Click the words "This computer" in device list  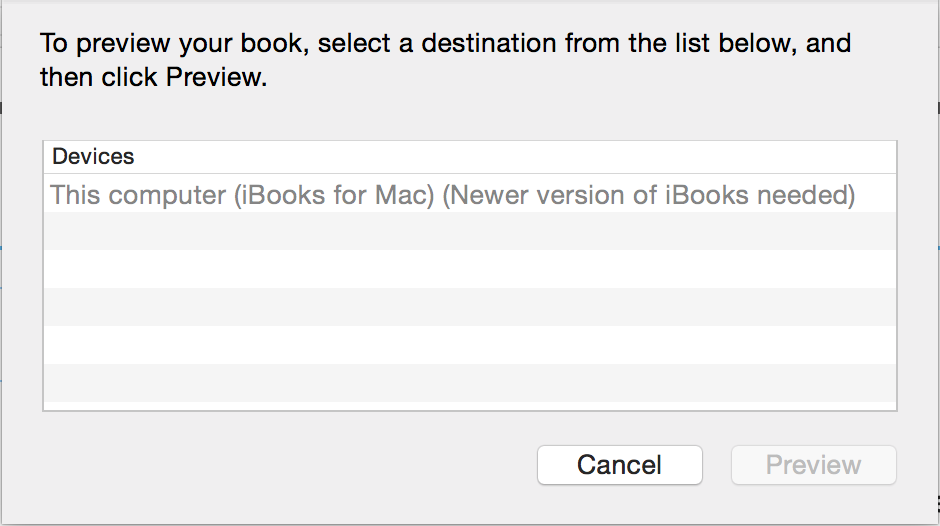(138, 195)
